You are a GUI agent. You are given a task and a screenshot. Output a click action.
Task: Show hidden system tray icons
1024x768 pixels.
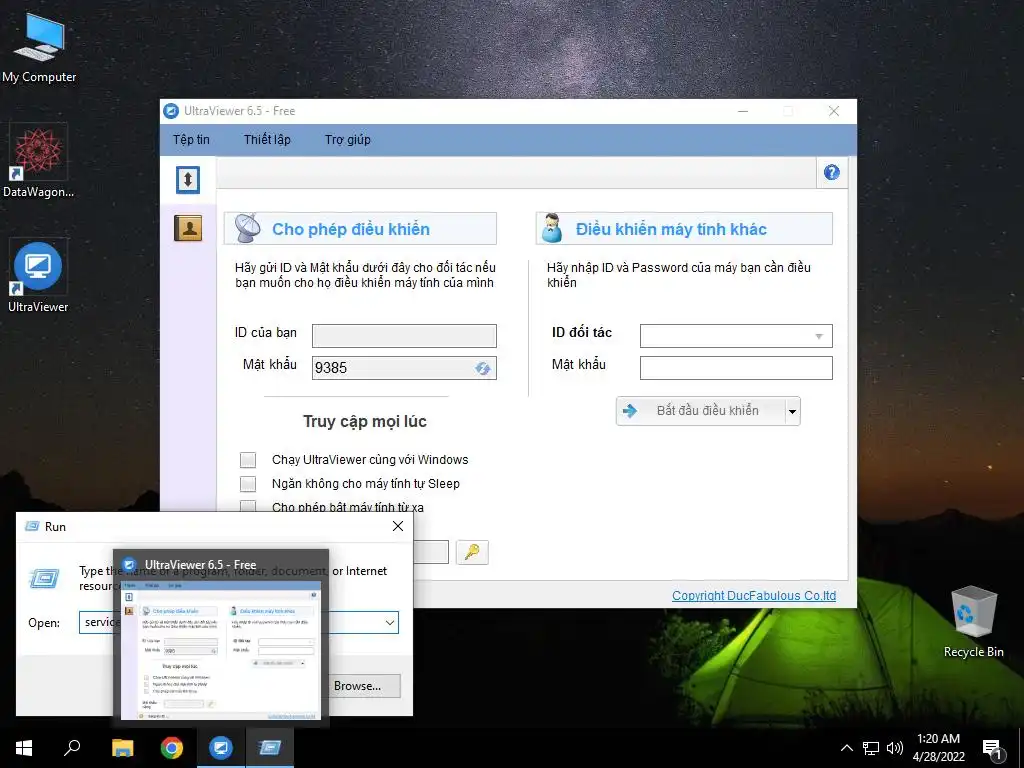[x=846, y=748]
